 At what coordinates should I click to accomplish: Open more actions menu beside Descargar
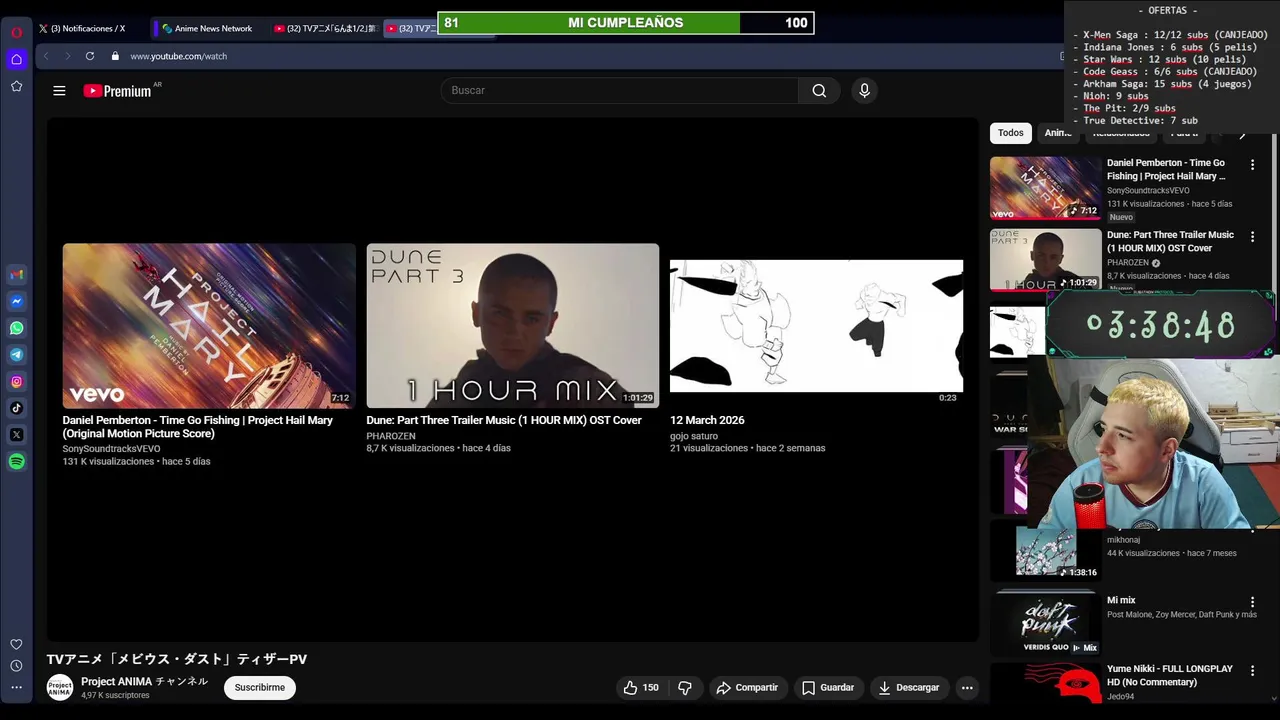click(x=967, y=687)
